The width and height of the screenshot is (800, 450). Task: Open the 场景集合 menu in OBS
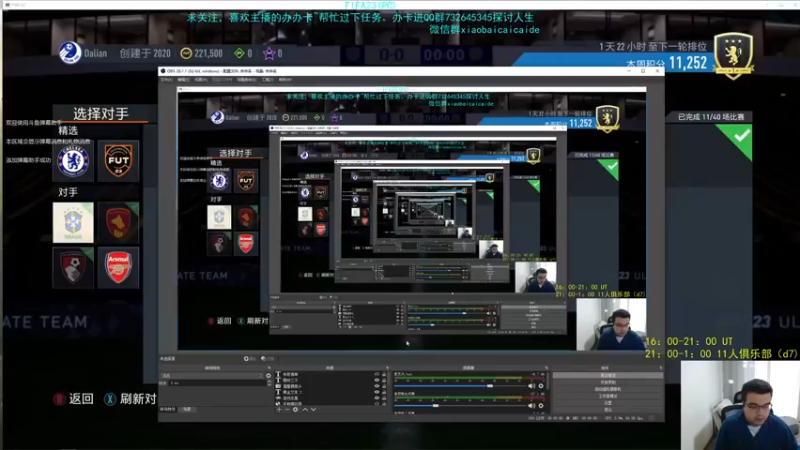click(x=246, y=80)
